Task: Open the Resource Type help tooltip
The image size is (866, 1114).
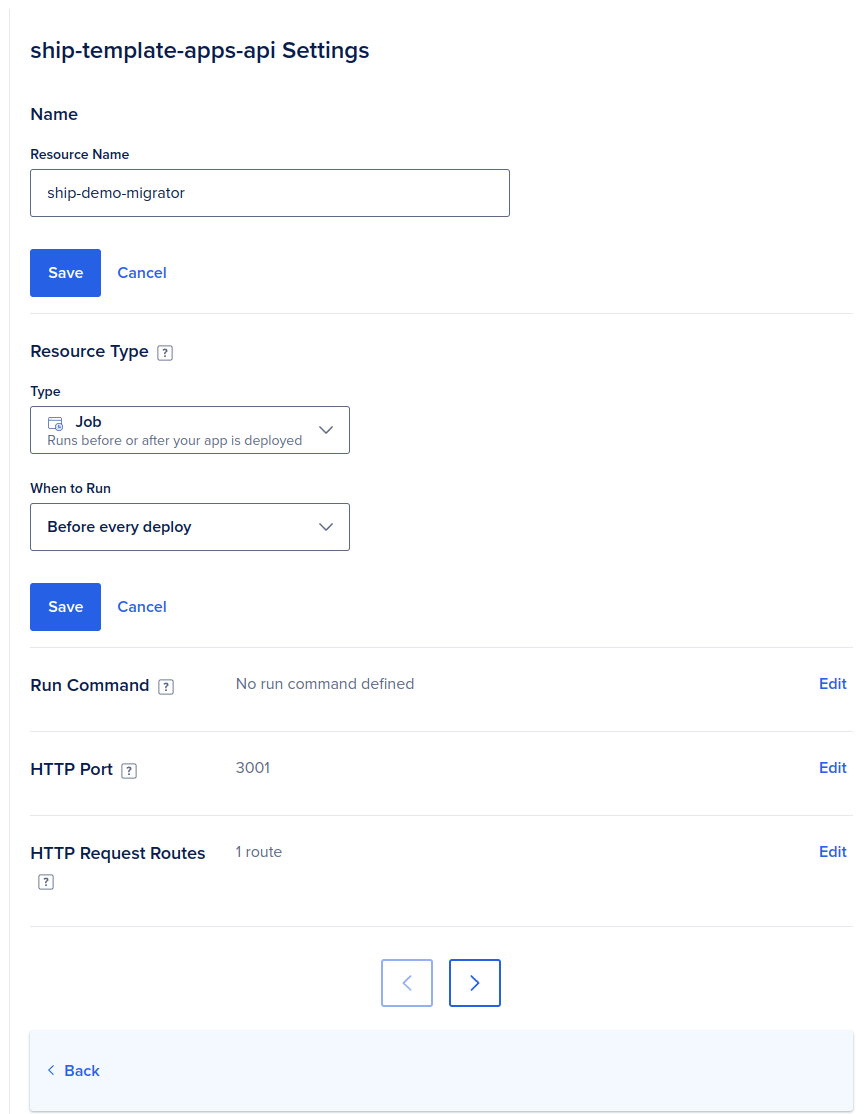Action: 164,352
